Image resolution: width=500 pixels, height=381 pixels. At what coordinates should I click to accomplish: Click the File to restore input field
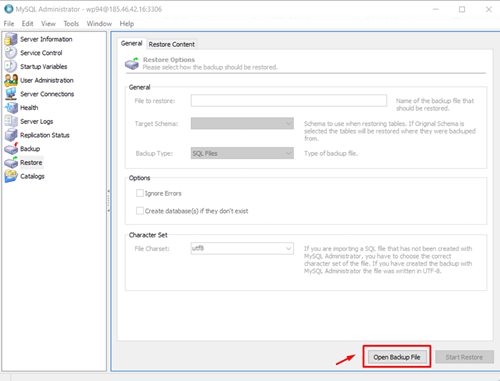tap(289, 100)
